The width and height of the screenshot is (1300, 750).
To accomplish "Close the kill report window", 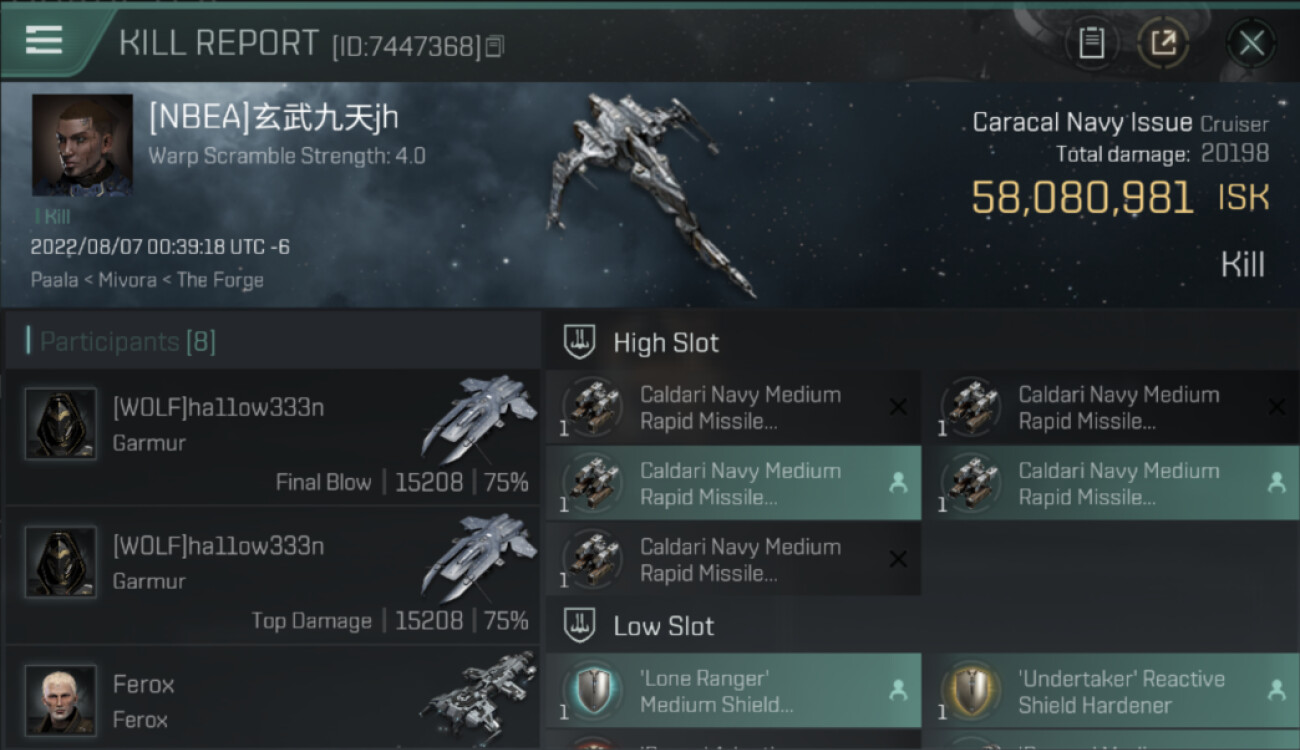I will tap(1251, 43).
